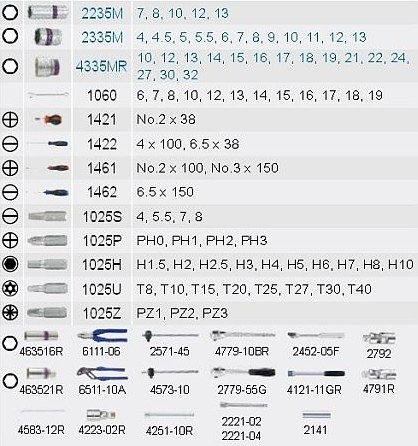Click the 1421 stubby screwdriver image

point(49,119)
